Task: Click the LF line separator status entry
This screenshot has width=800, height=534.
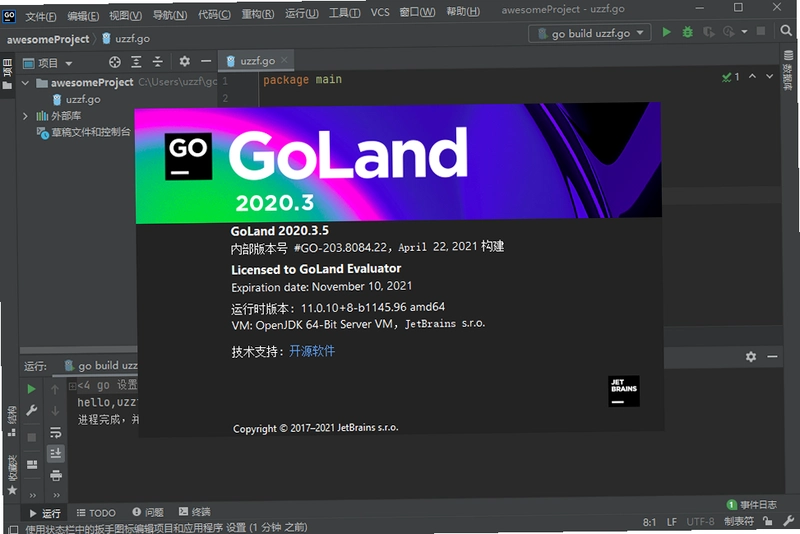Action: tap(671, 522)
